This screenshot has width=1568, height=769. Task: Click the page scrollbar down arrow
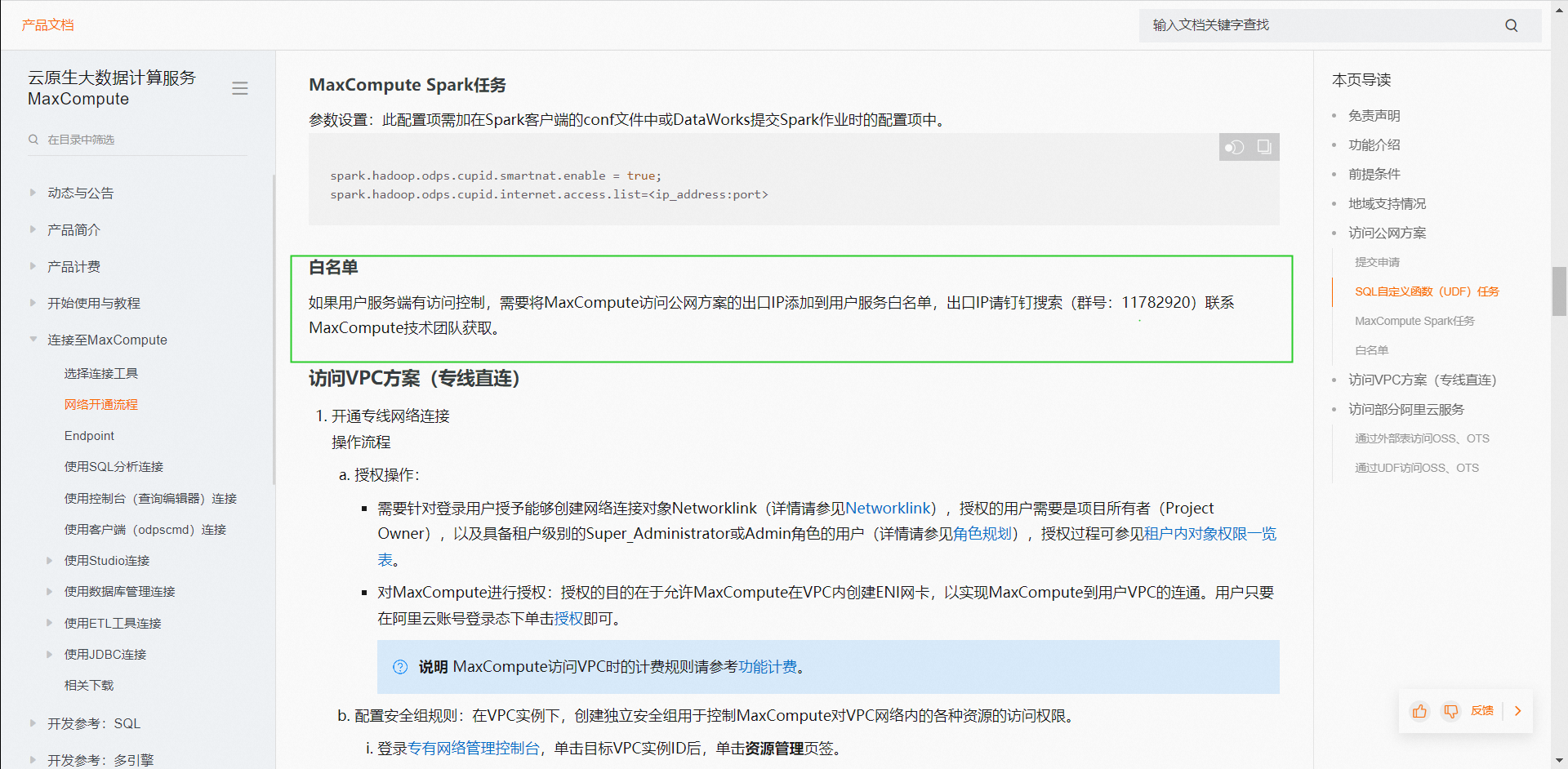point(1559,761)
